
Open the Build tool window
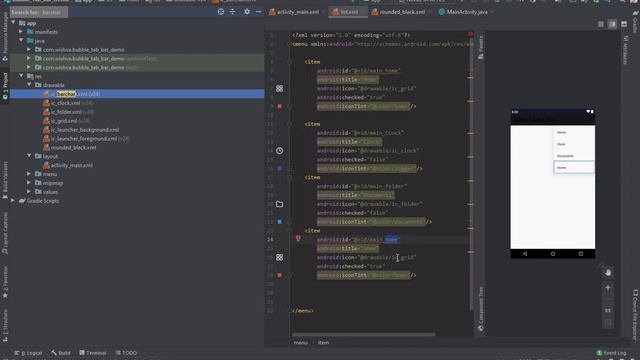coord(61,353)
